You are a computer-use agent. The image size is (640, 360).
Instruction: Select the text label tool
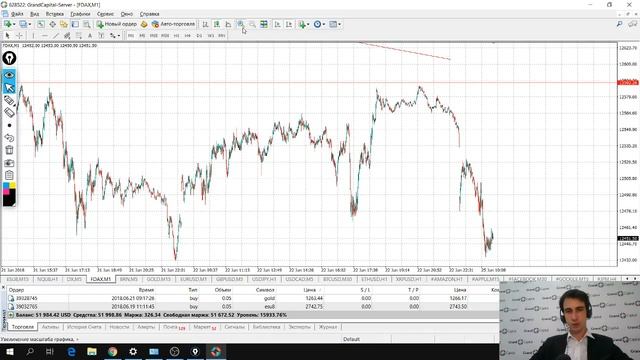tap(101, 36)
